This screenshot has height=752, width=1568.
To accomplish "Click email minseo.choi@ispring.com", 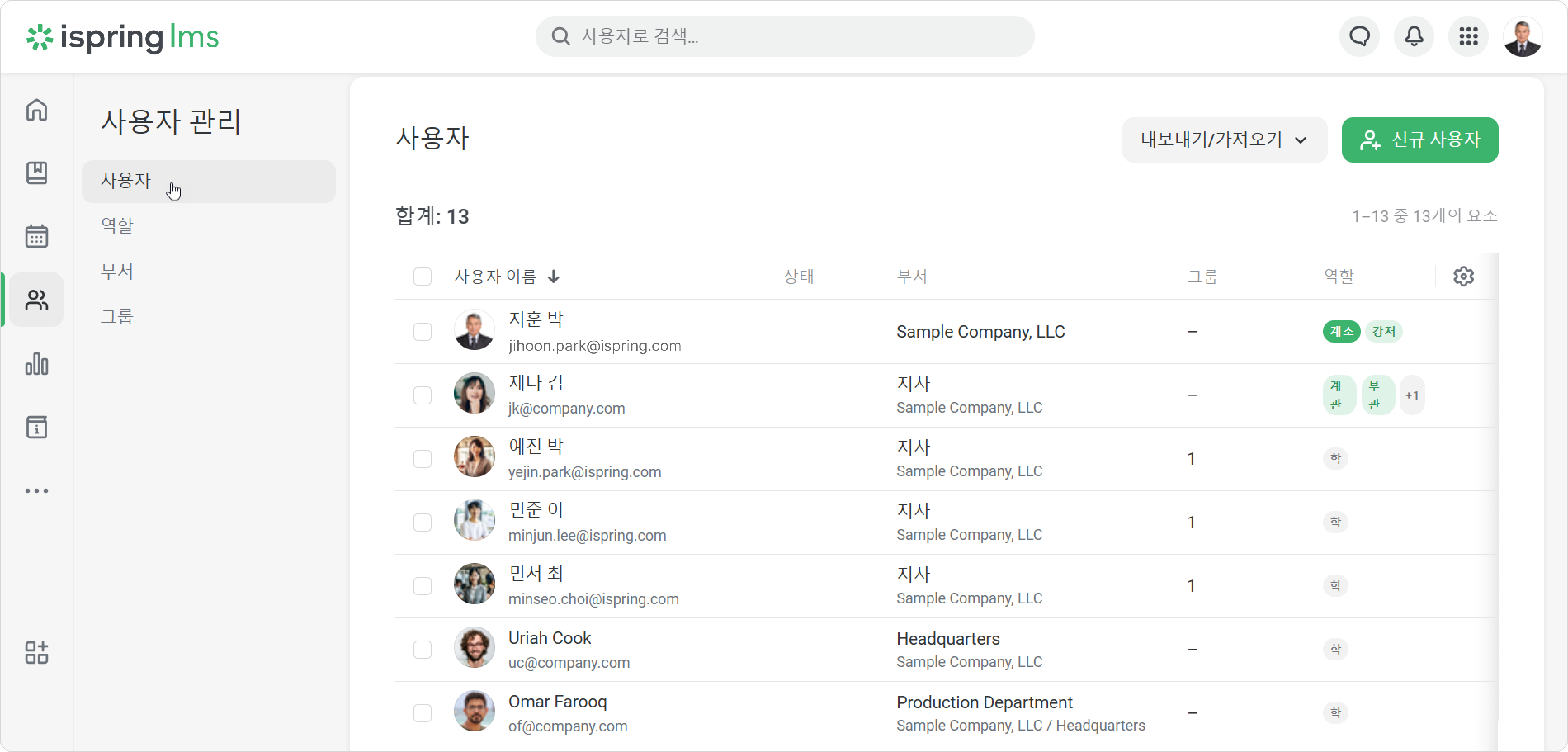I will pyautogui.click(x=594, y=599).
